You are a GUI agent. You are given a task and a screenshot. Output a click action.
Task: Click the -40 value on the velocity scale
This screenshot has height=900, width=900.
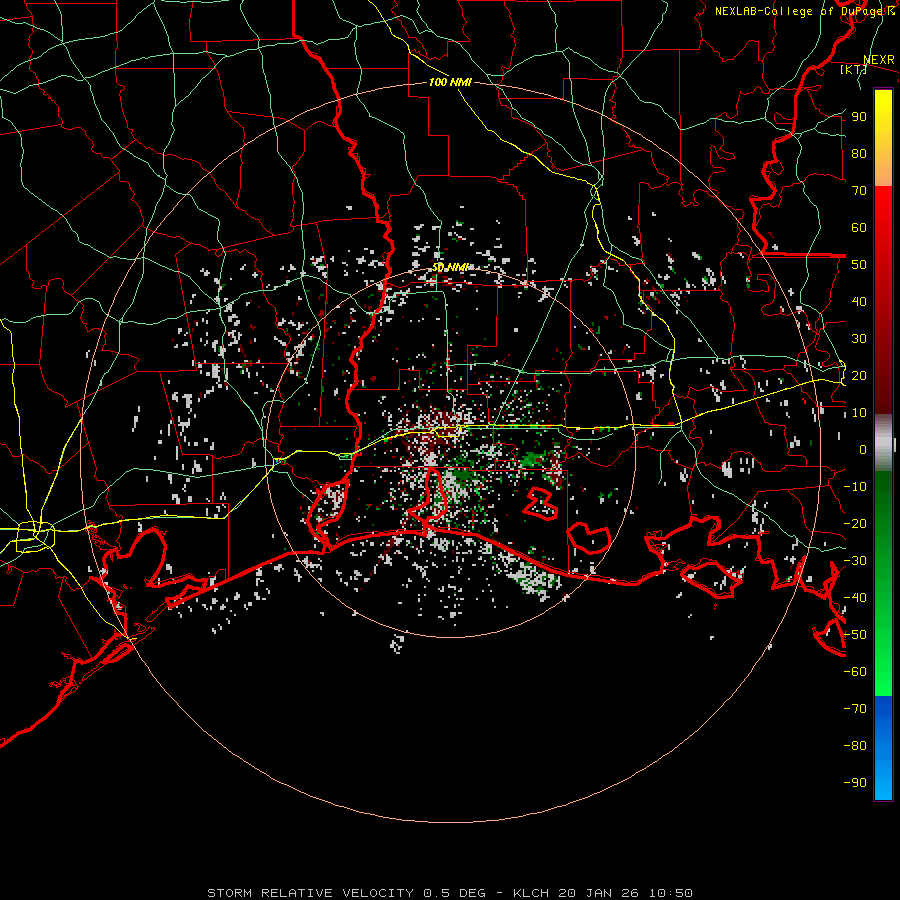pyautogui.click(x=855, y=598)
